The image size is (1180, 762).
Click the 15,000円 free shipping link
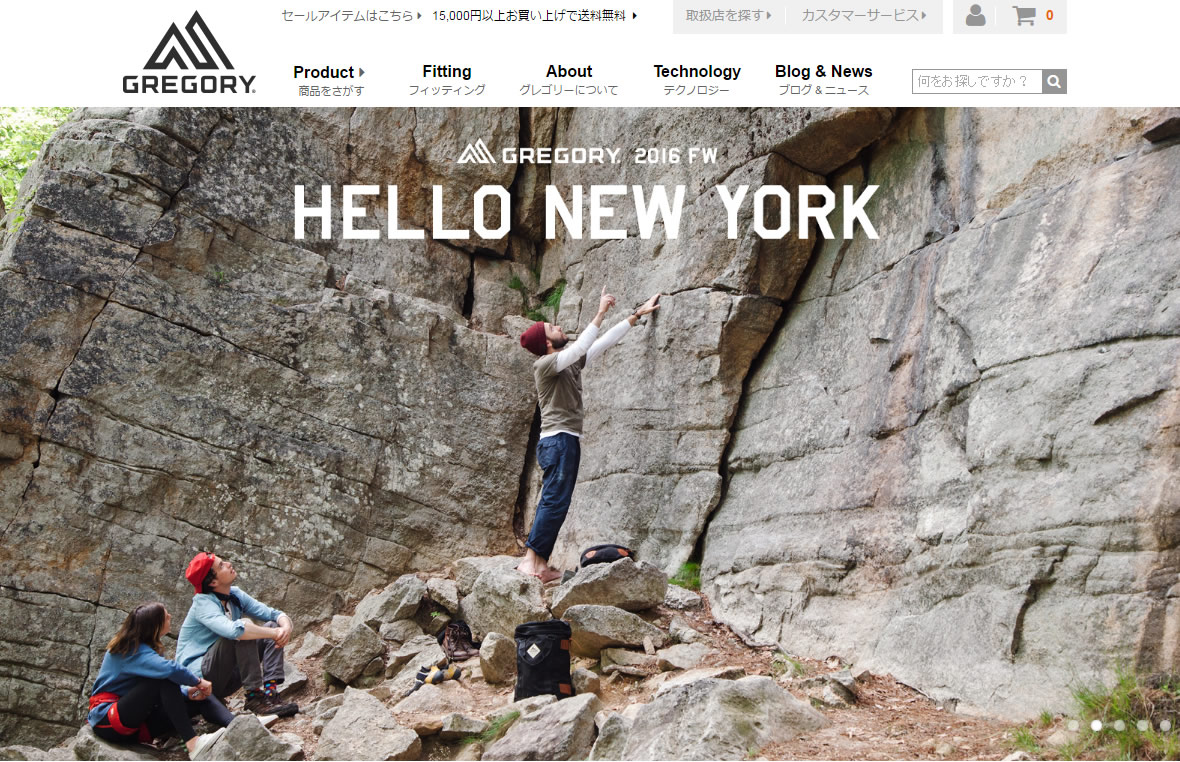[534, 16]
